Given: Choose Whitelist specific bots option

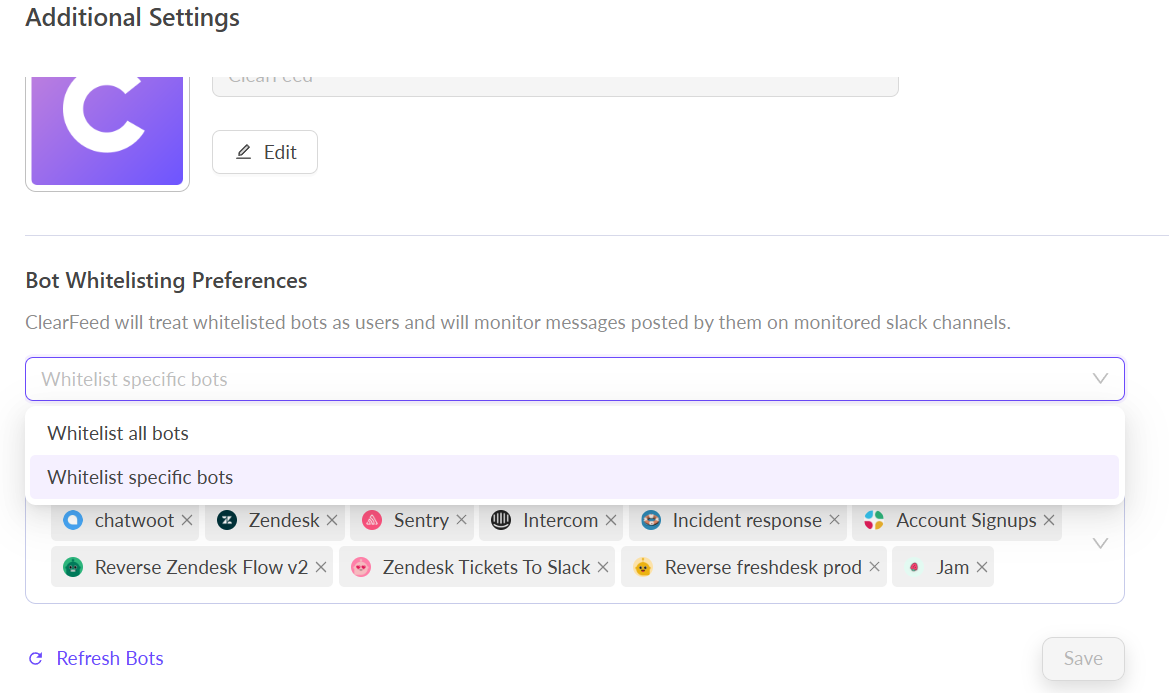Looking at the screenshot, I should (x=140, y=477).
